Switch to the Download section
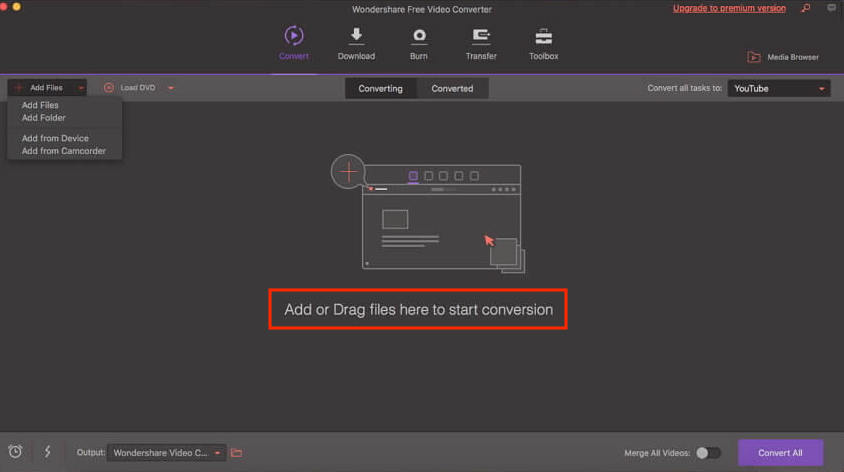Image resolution: width=844 pixels, height=472 pixels. pos(356,44)
